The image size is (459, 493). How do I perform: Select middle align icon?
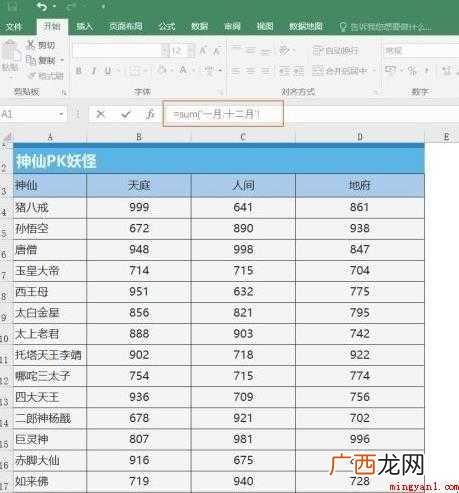pyautogui.click(x=251, y=50)
